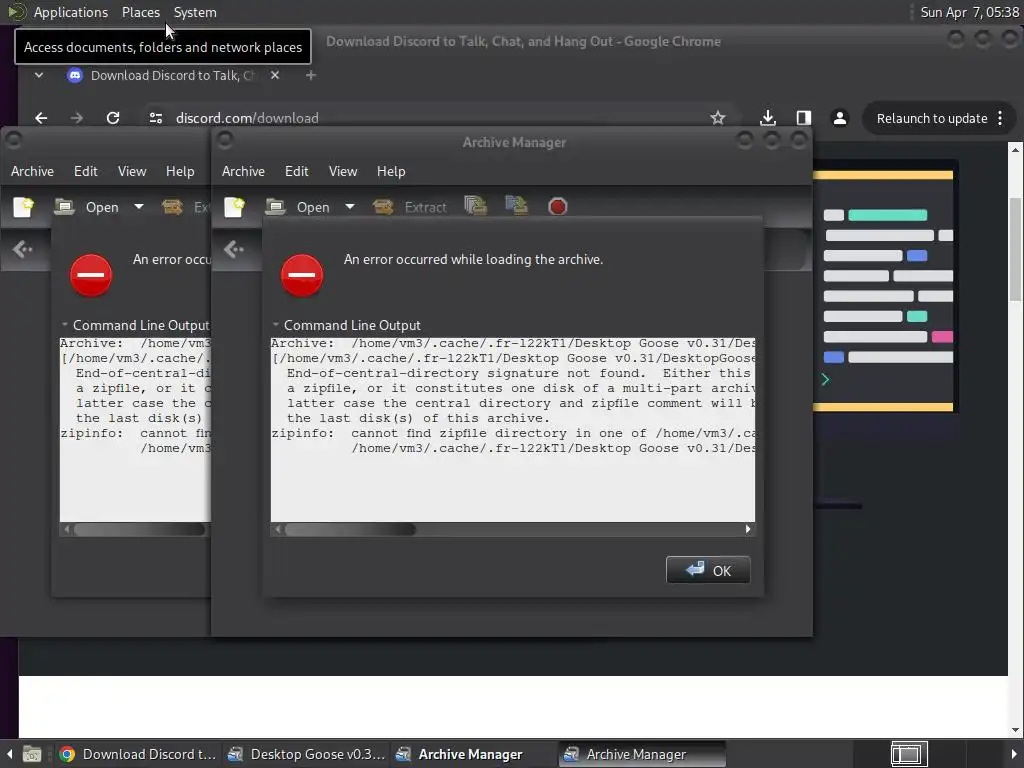
Task: Click the New archive icon in back Archive Manager
Action: click(x=24, y=207)
